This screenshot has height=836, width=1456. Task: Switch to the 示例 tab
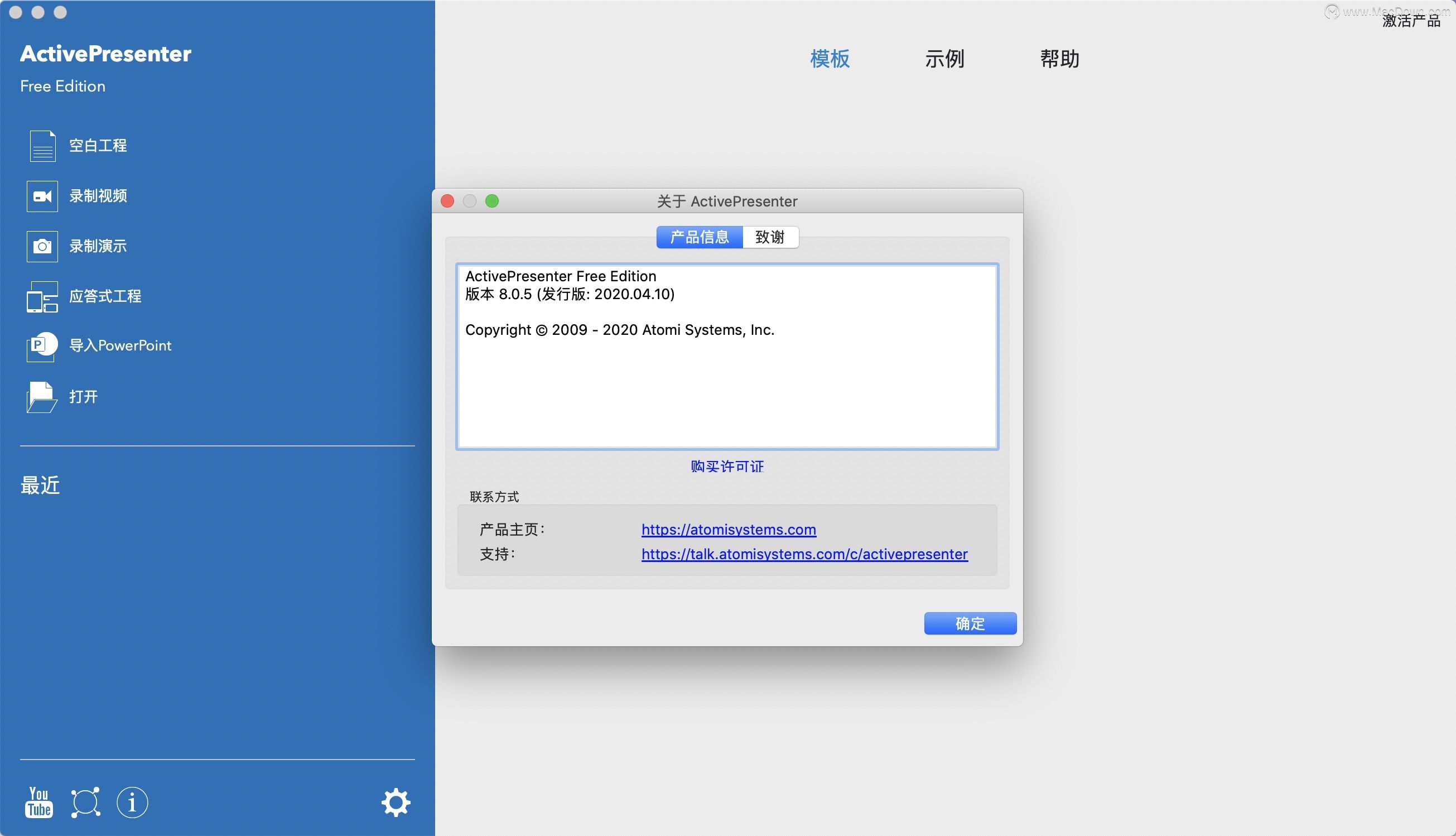coord(944,59)
